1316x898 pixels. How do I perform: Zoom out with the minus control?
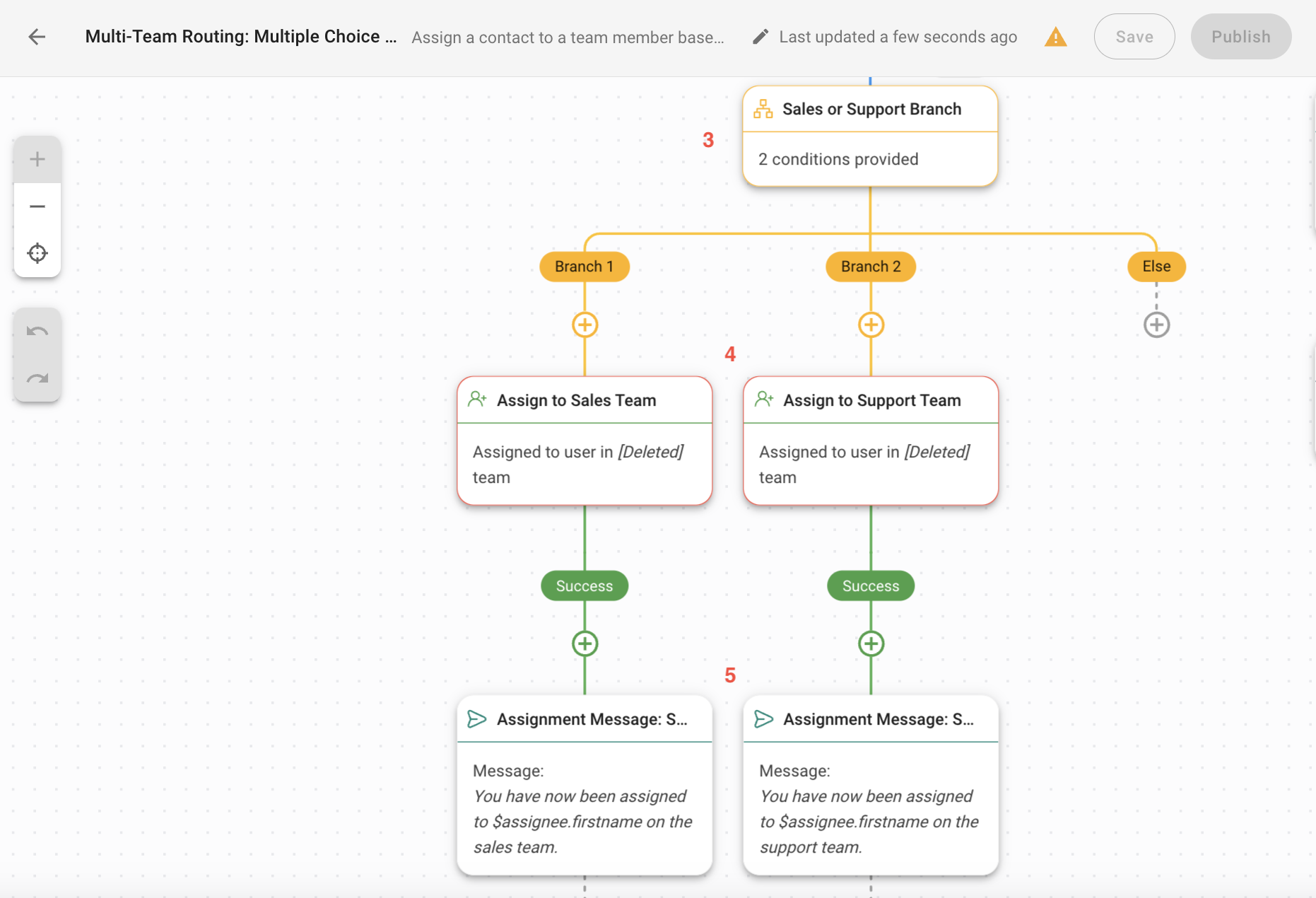click(x=37, y=206)
